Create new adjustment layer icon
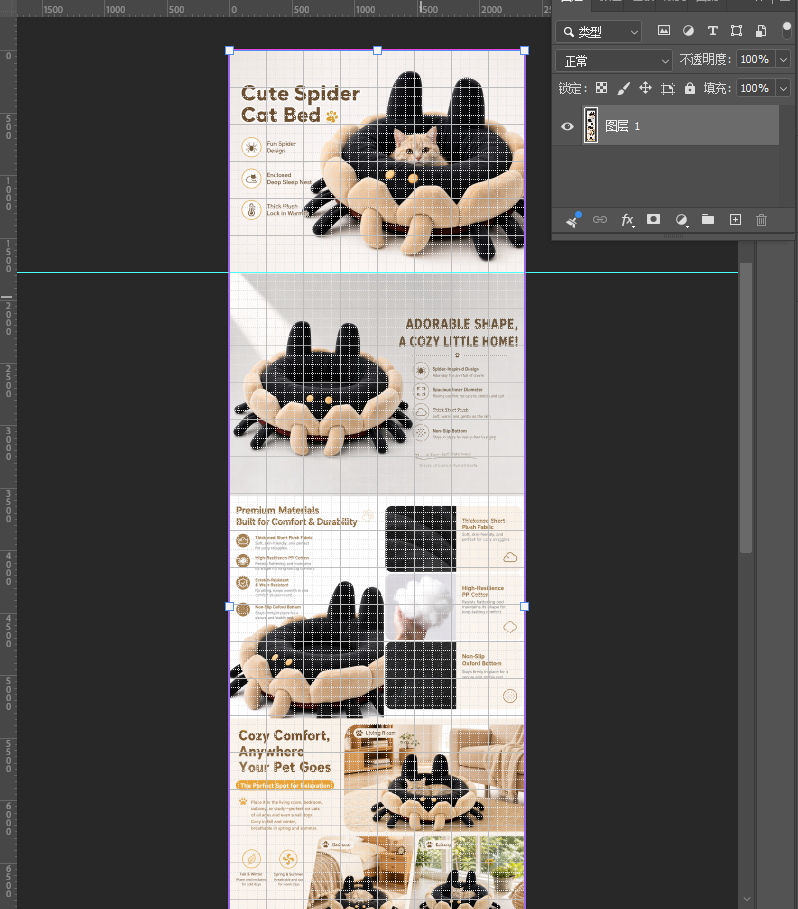 (682, 220)
